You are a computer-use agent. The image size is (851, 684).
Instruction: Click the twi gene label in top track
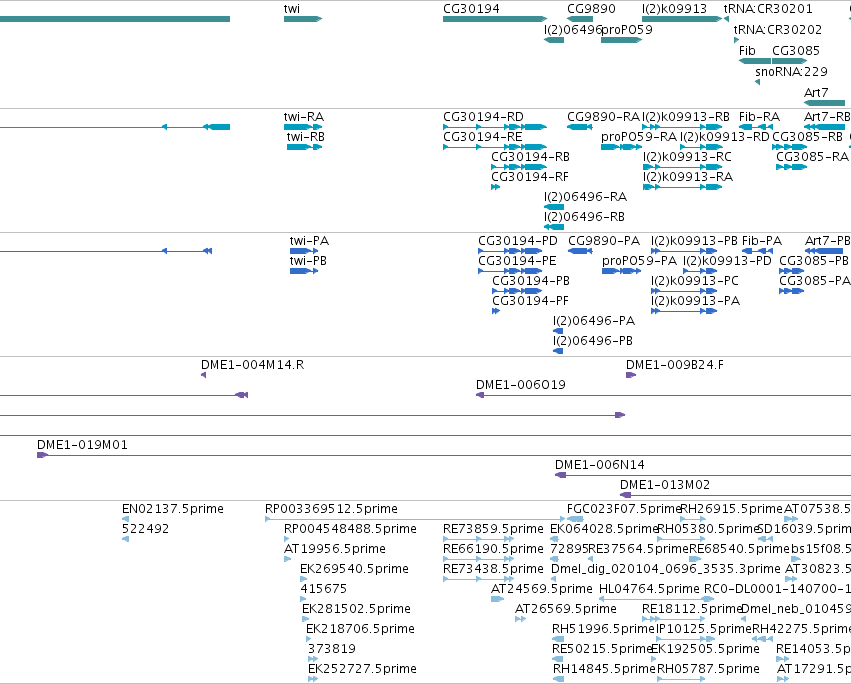point(291,9)
